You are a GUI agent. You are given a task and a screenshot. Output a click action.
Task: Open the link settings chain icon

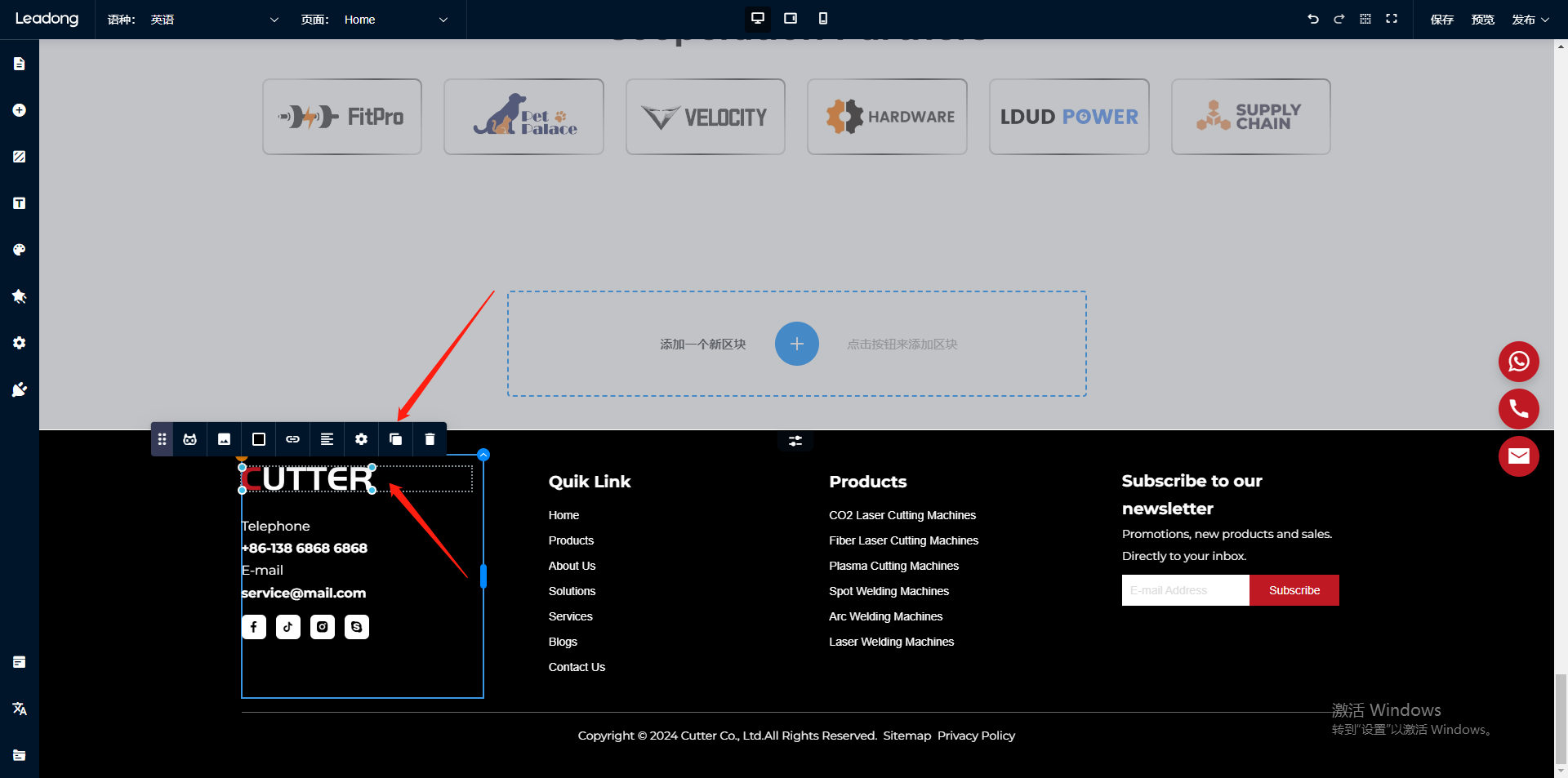pyautogui.click(x=292, y=439)
